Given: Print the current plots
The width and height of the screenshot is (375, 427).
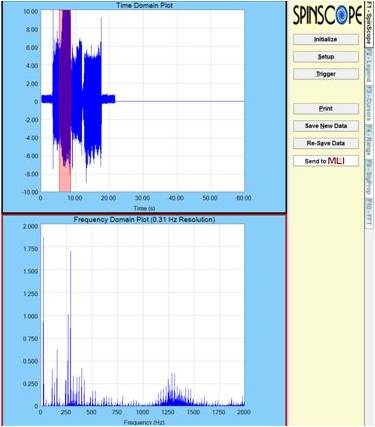Looking at the screenshot, I should point(326,109).
